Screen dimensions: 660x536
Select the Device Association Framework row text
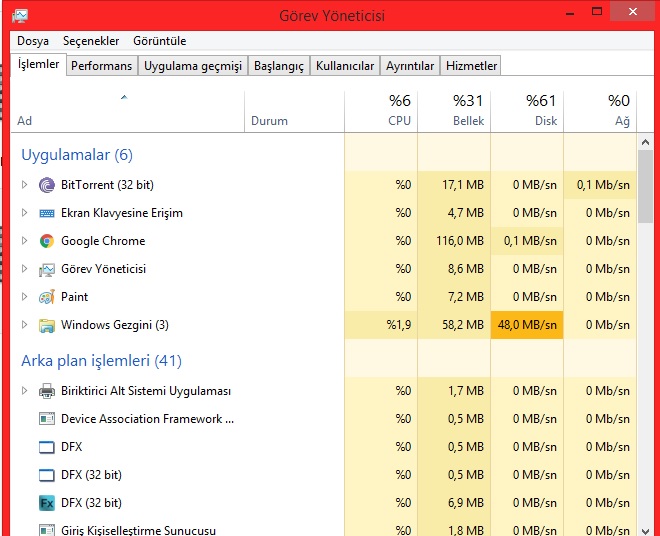click(147, 419)
